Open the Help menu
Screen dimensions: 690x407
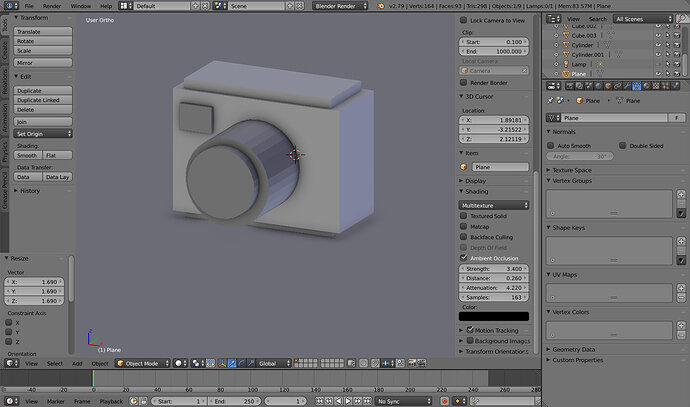click(106, 6)
